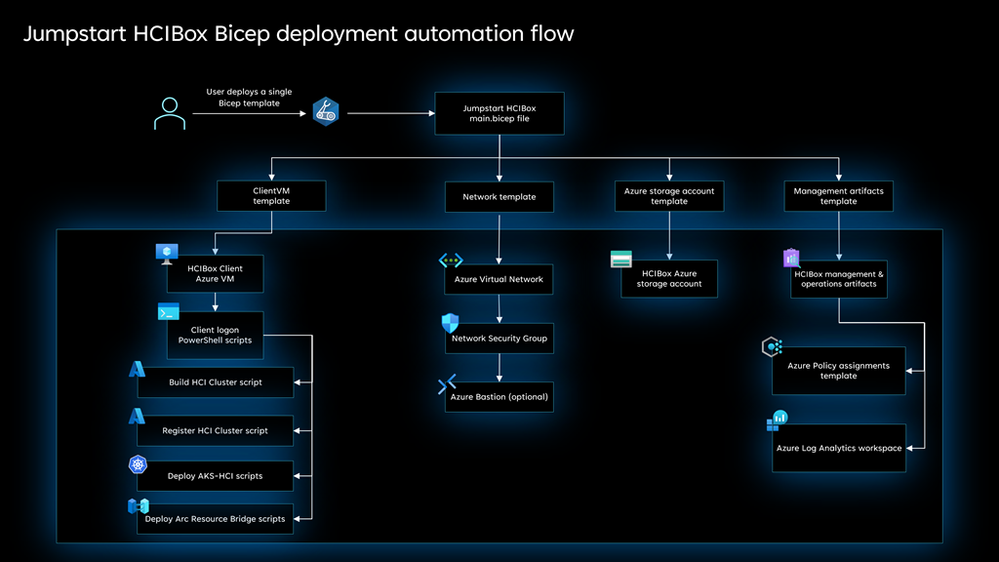Select the ClientVM template box

271,196
